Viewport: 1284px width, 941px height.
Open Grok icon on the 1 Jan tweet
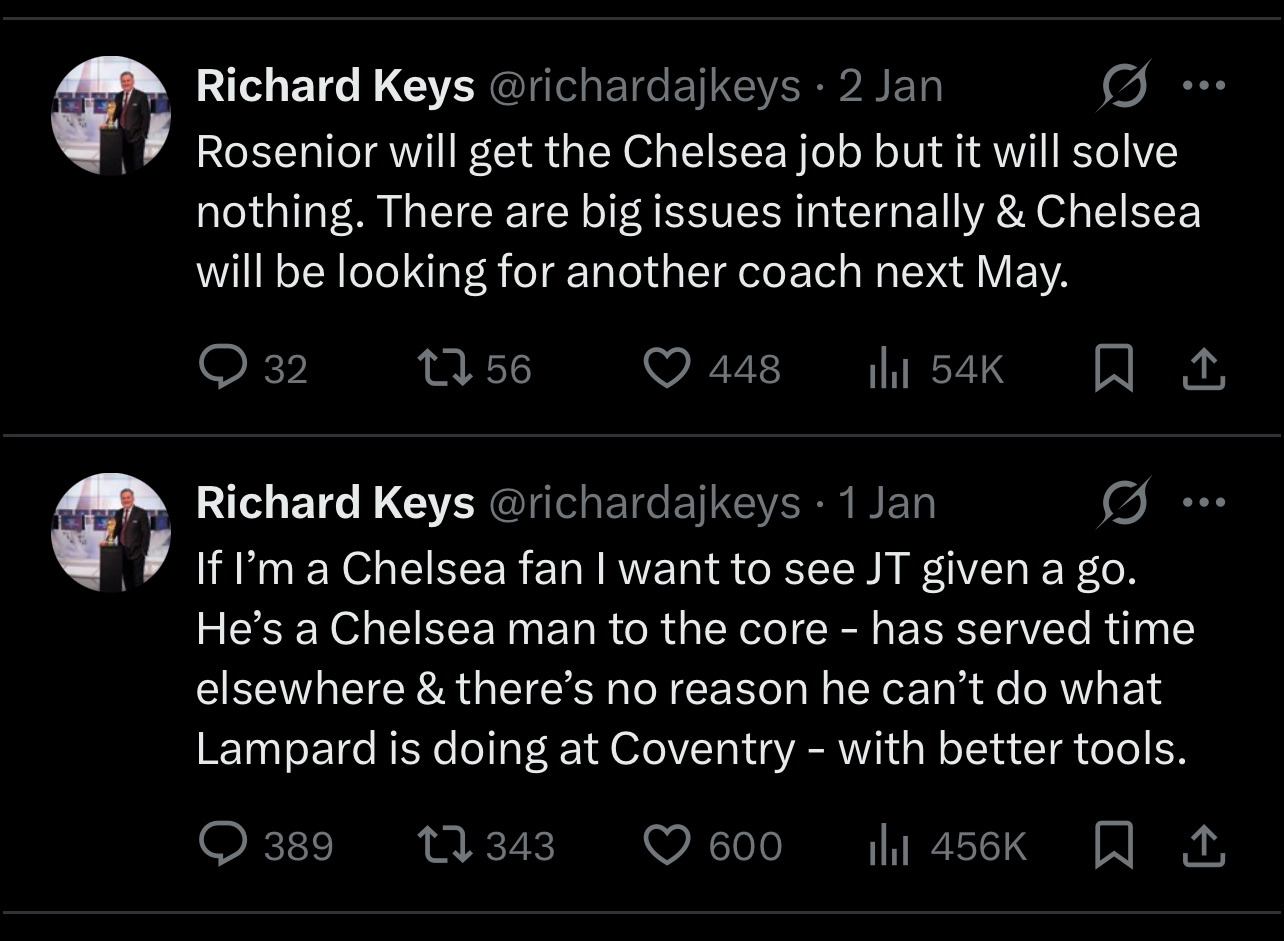1124,502
